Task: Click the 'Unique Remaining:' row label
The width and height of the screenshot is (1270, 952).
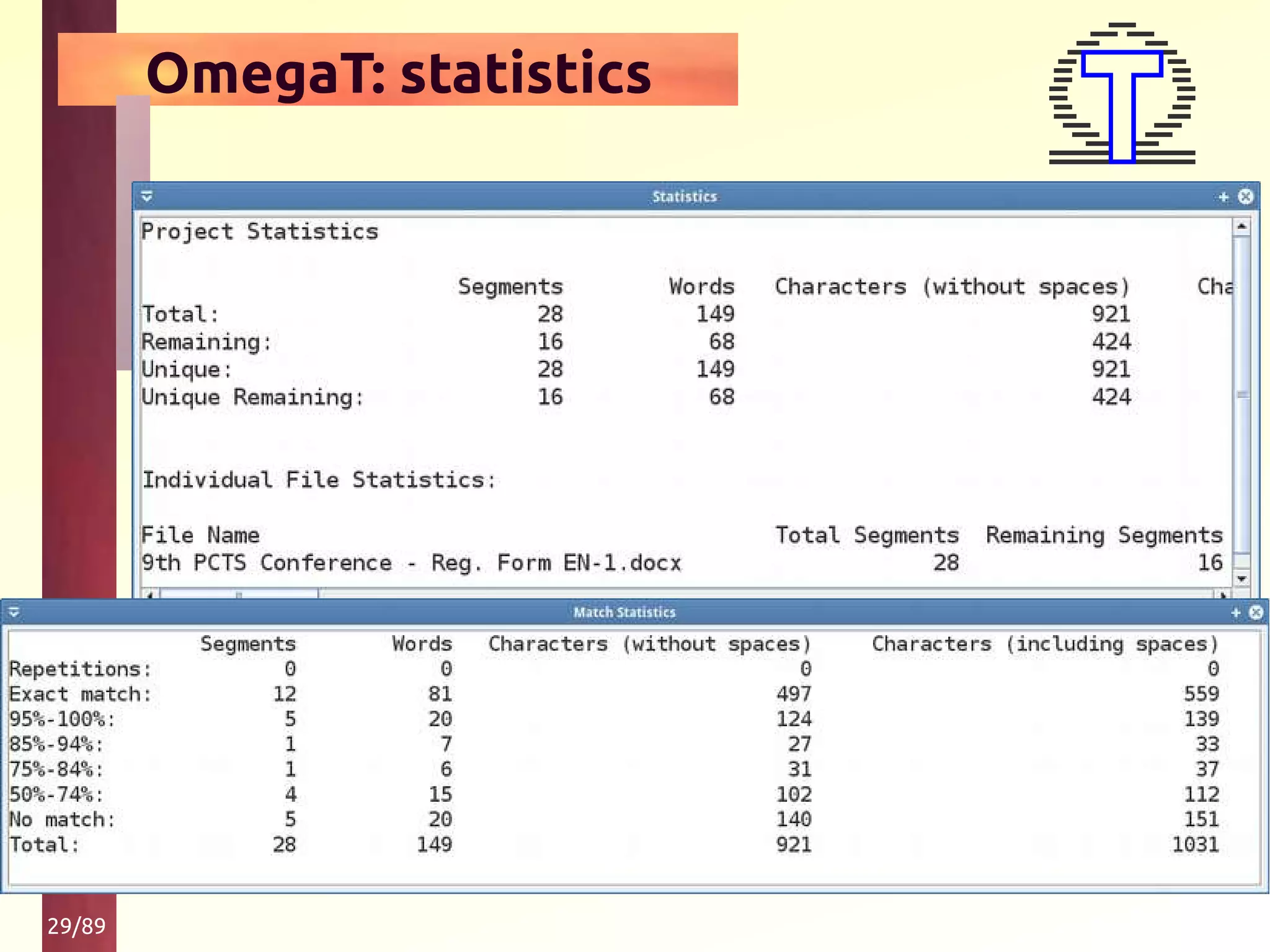Action: coord(252,398)
